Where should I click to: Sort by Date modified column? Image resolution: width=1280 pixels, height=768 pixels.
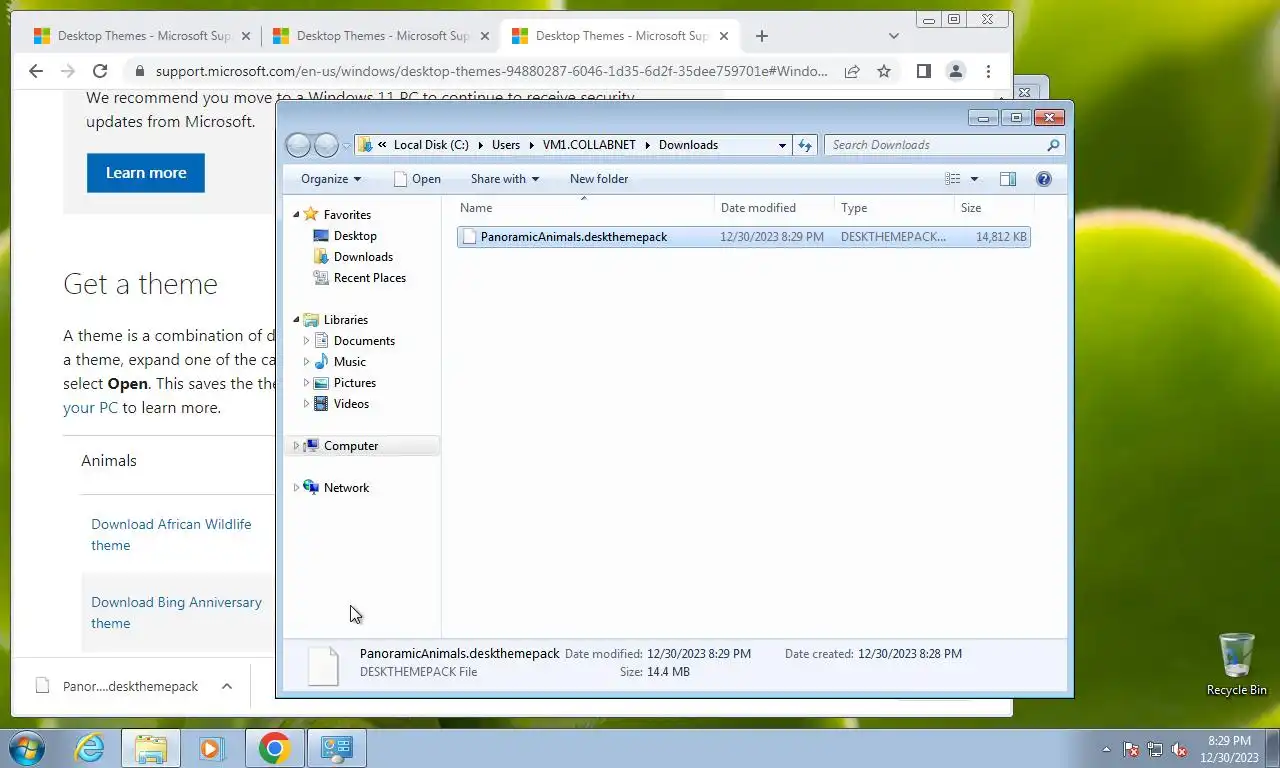point(775,208)
